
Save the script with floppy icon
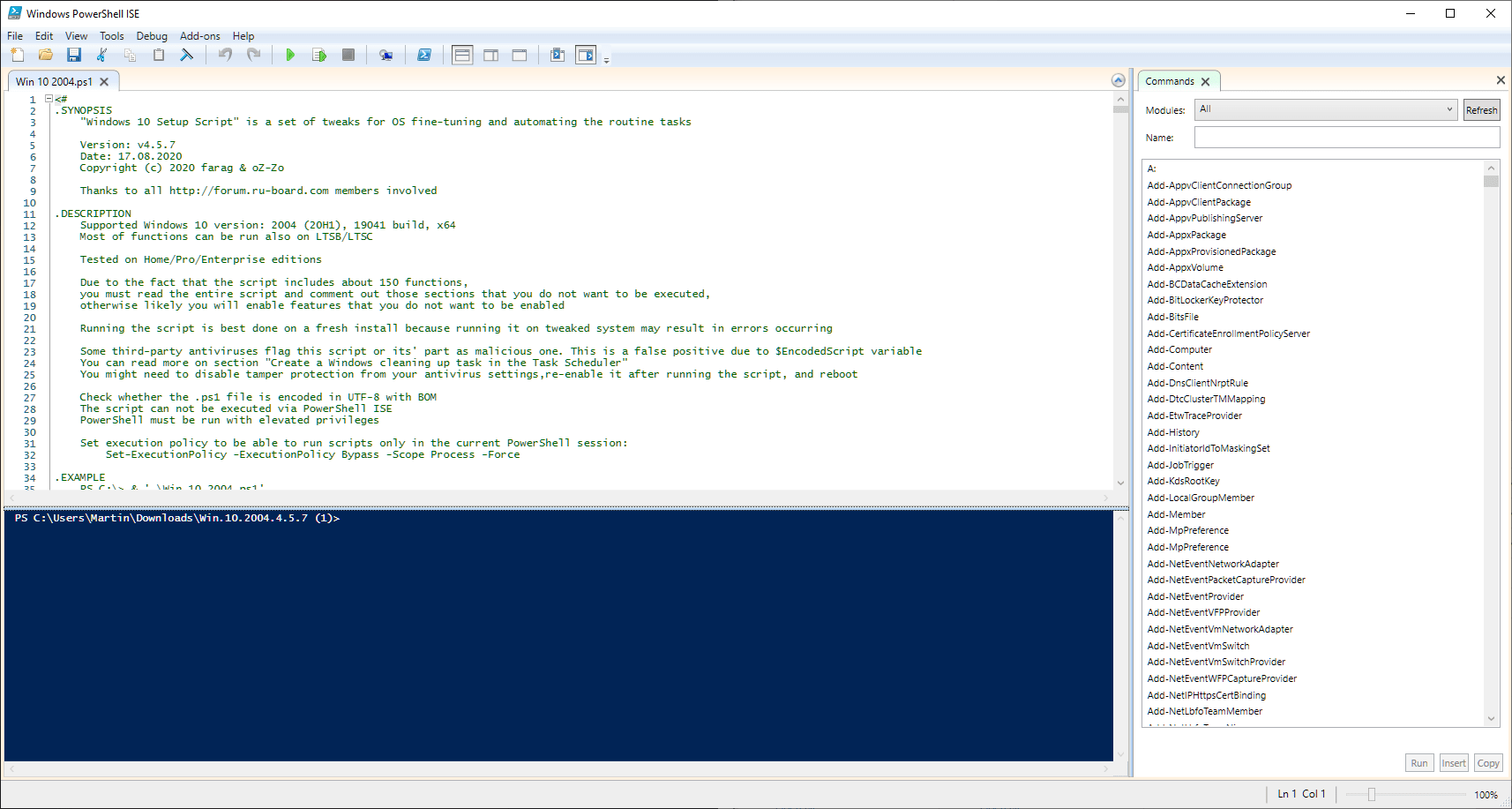pos(74,55)
